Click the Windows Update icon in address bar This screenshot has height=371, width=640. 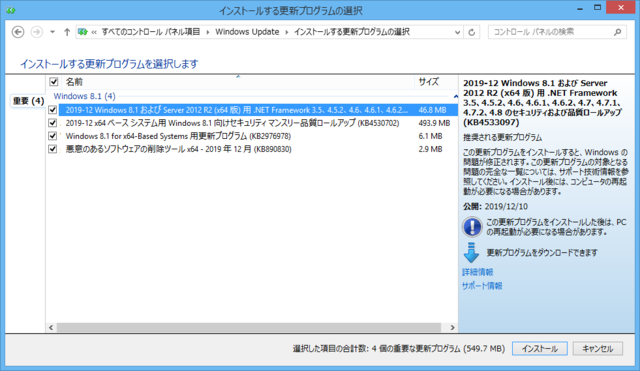pyautogui.click(x=83, y=32)
